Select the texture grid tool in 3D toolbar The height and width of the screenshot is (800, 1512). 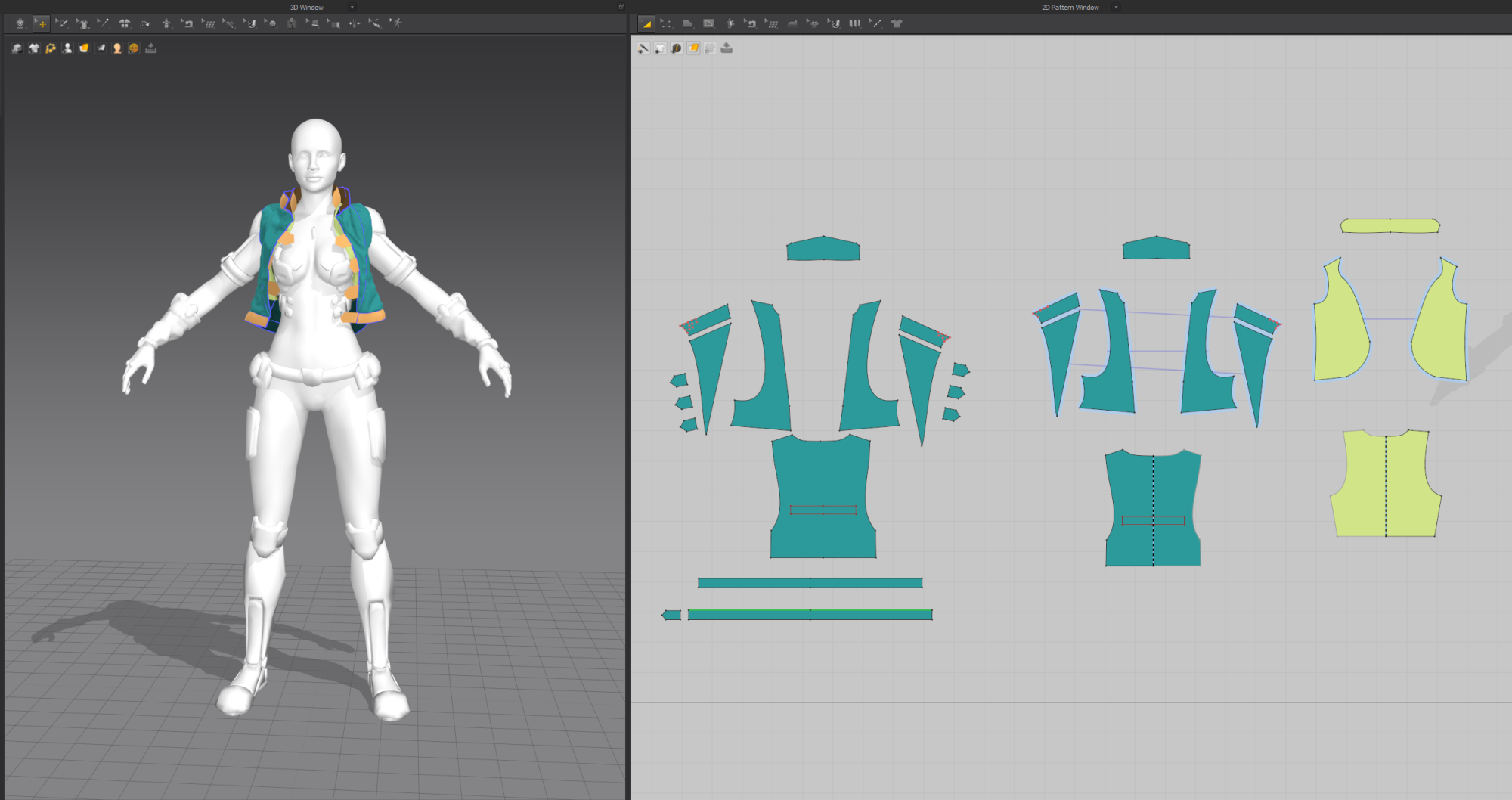(208, 24)
